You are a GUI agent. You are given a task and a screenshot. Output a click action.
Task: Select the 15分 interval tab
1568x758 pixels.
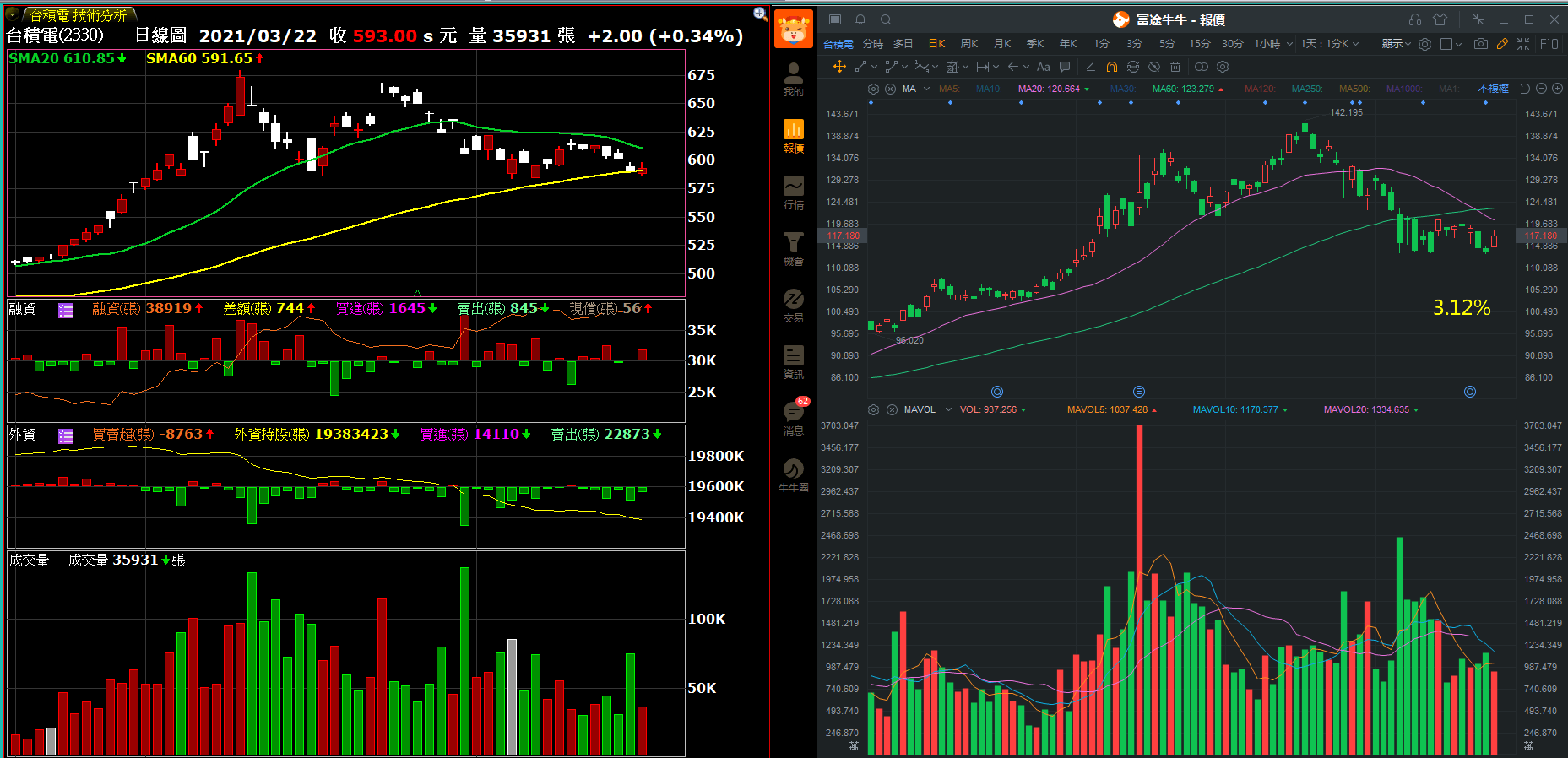1200,44
